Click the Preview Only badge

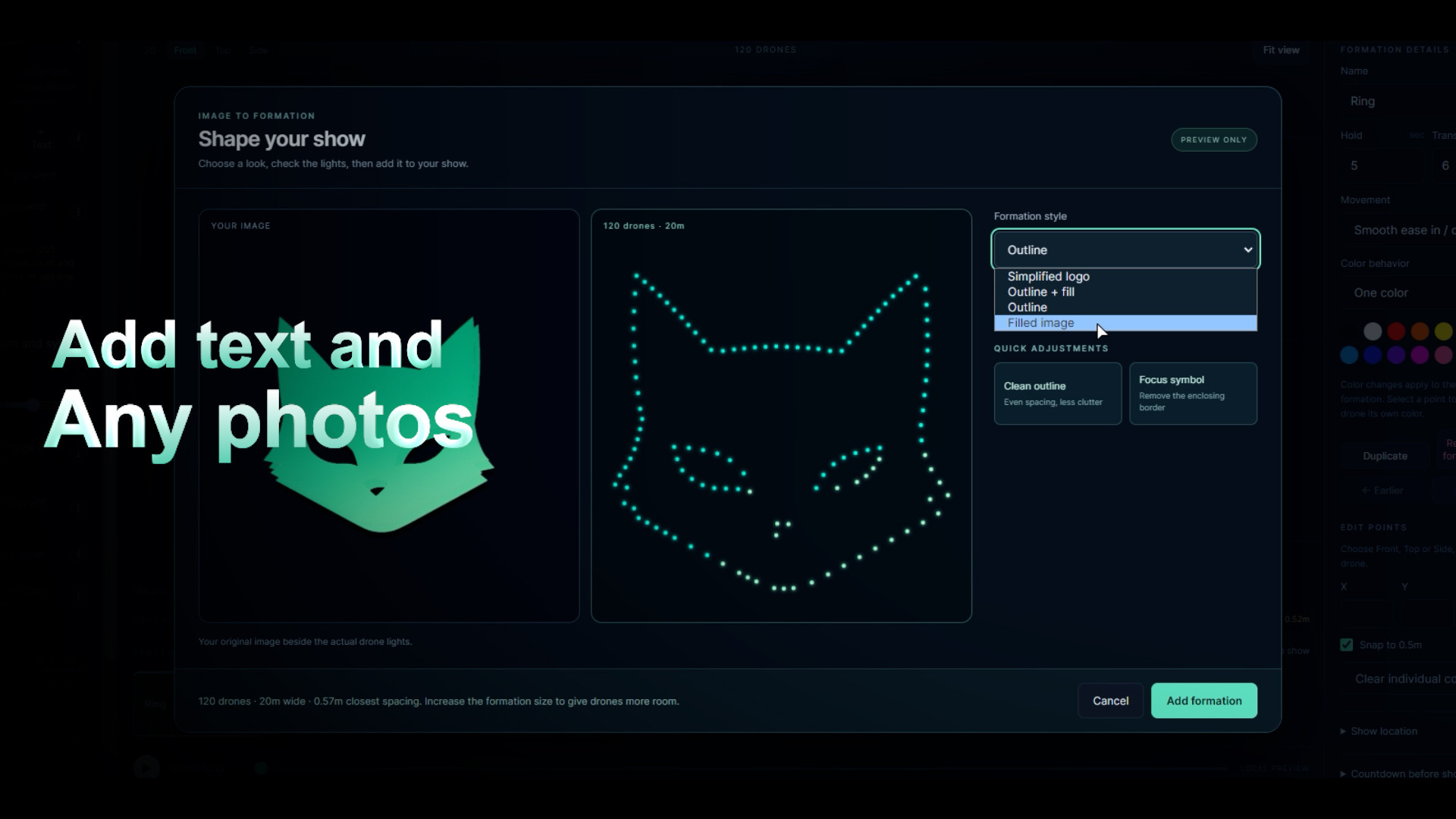coord(1214,140)
